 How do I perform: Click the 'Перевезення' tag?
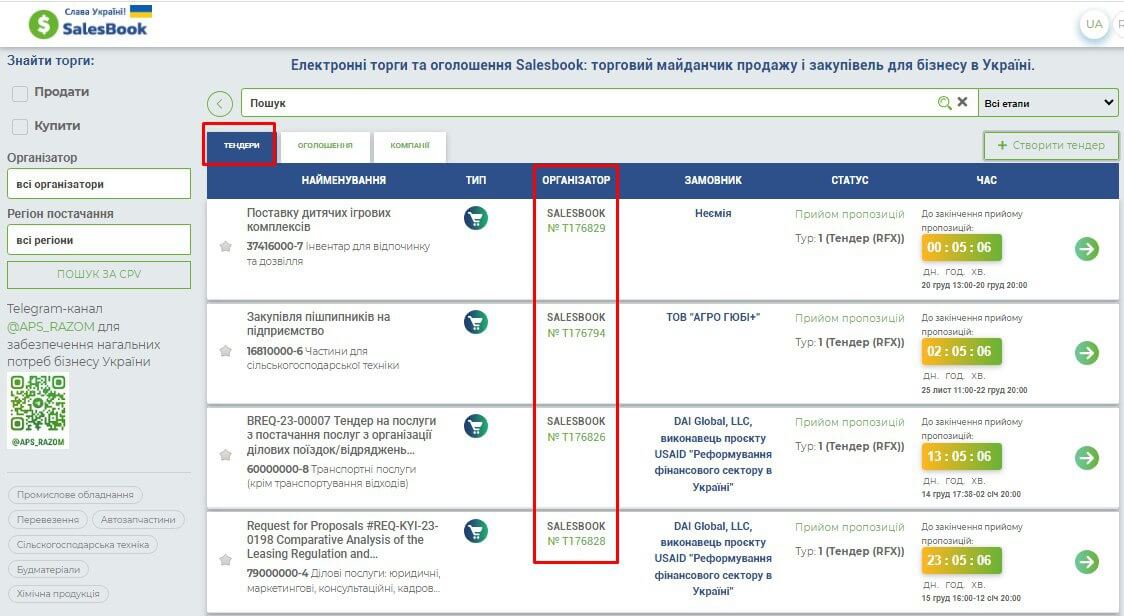tap(48, 520)
